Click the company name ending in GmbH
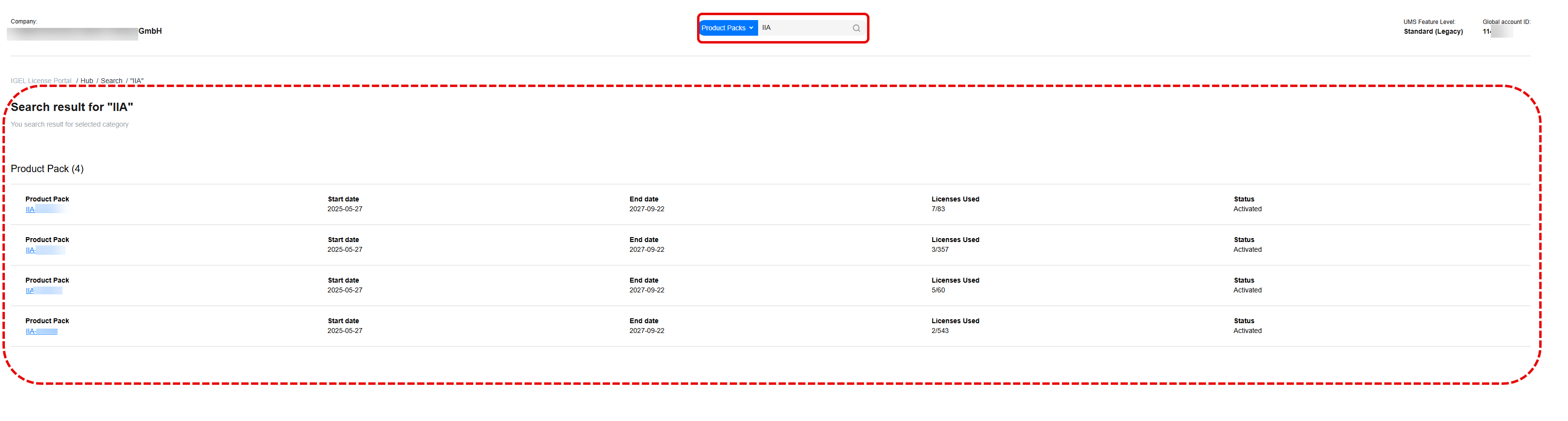This screenshot has height=421, width=1568. (x=85, y=32)
